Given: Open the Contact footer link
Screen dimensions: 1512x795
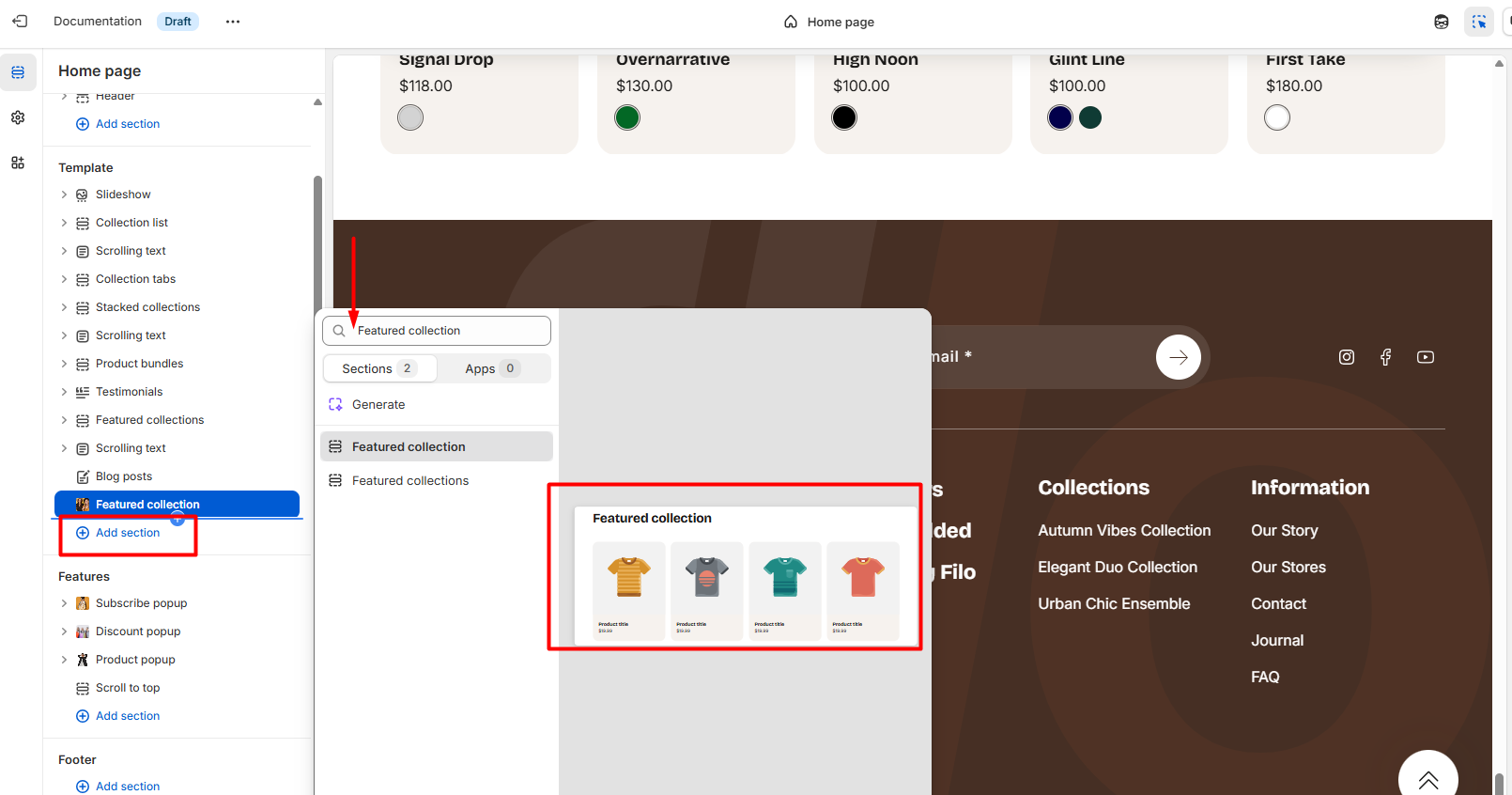Looking at the screenshot, I should (1278, 604).
